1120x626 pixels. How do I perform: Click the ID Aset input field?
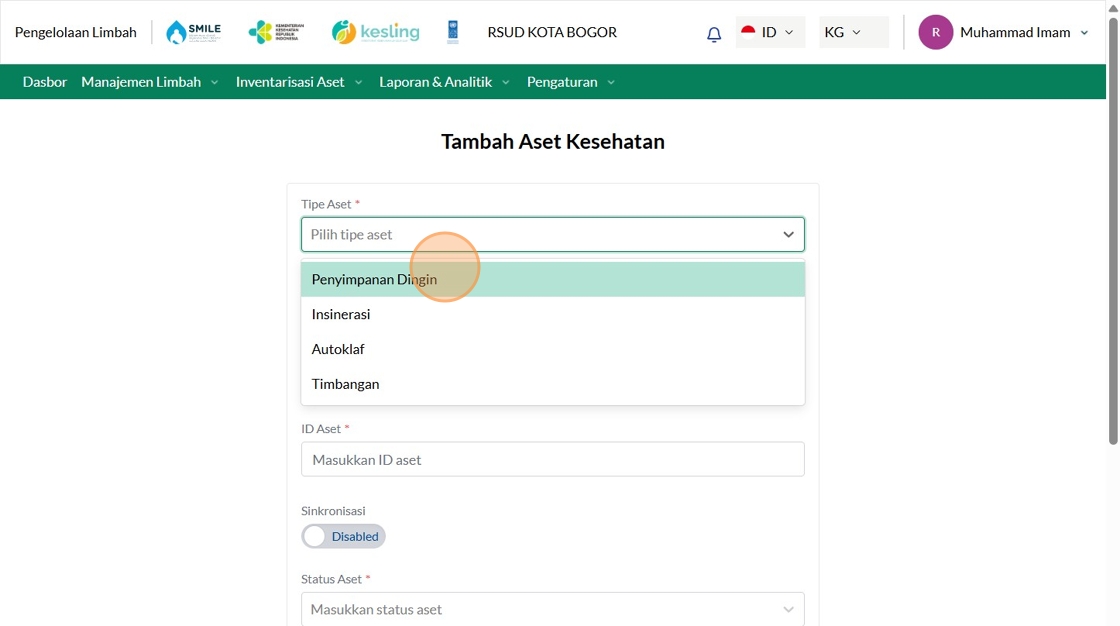[552, 459]
